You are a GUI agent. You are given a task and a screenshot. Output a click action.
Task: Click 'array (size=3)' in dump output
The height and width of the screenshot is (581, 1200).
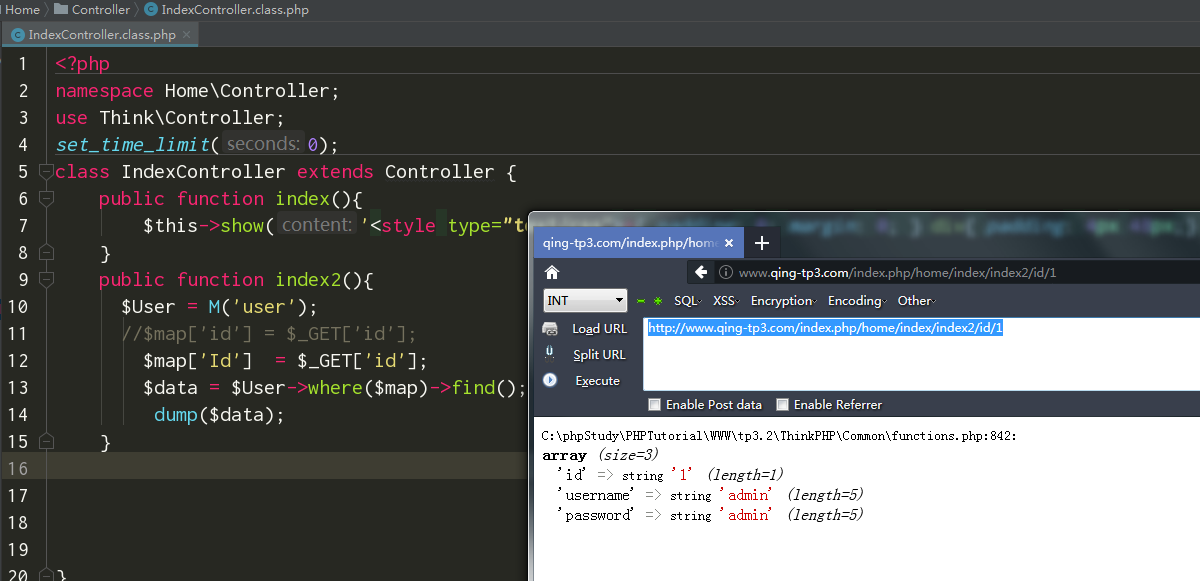point(600,456)
